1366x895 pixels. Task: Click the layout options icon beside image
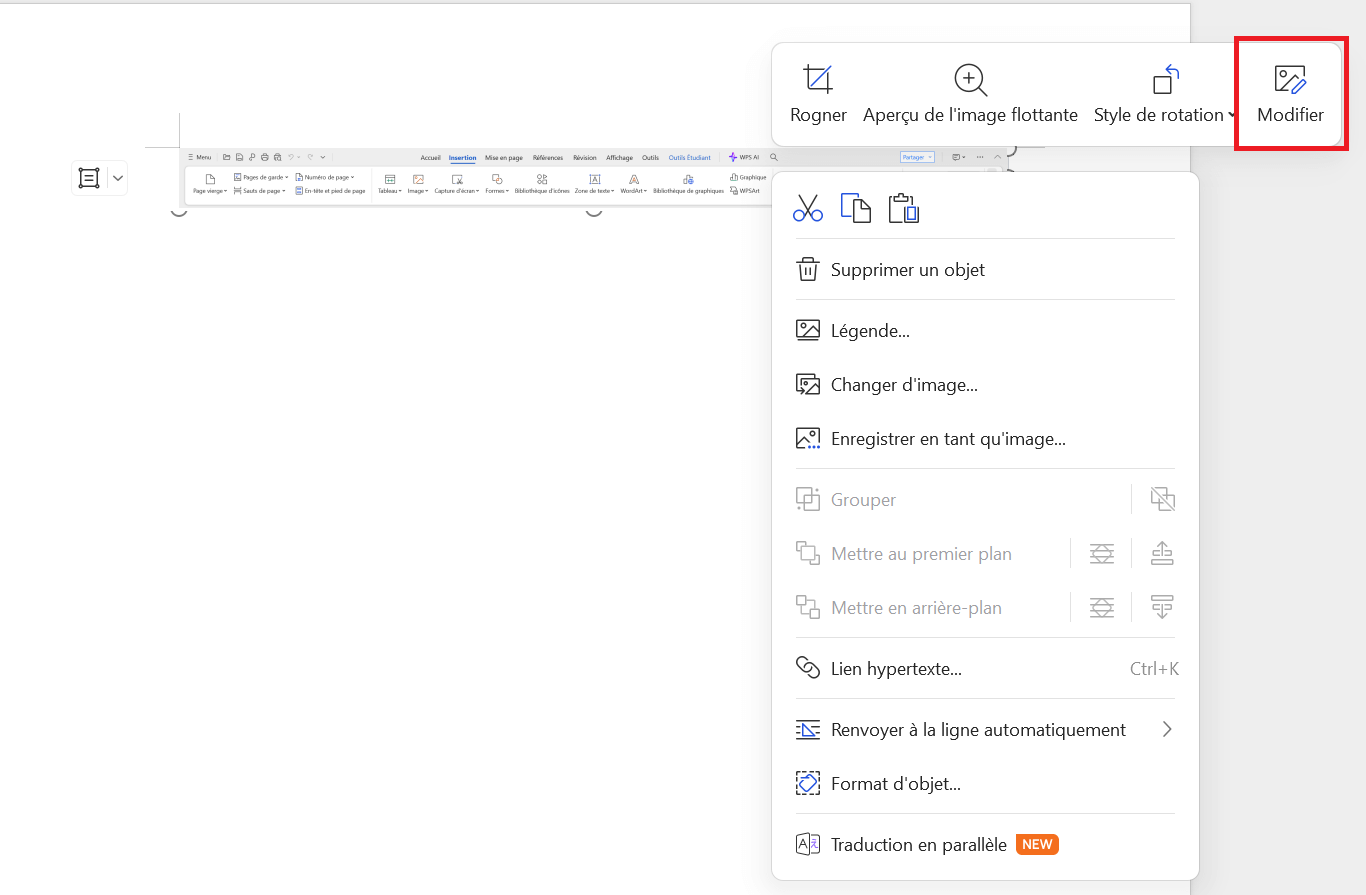pyautogui.click(x=89, y=178)
